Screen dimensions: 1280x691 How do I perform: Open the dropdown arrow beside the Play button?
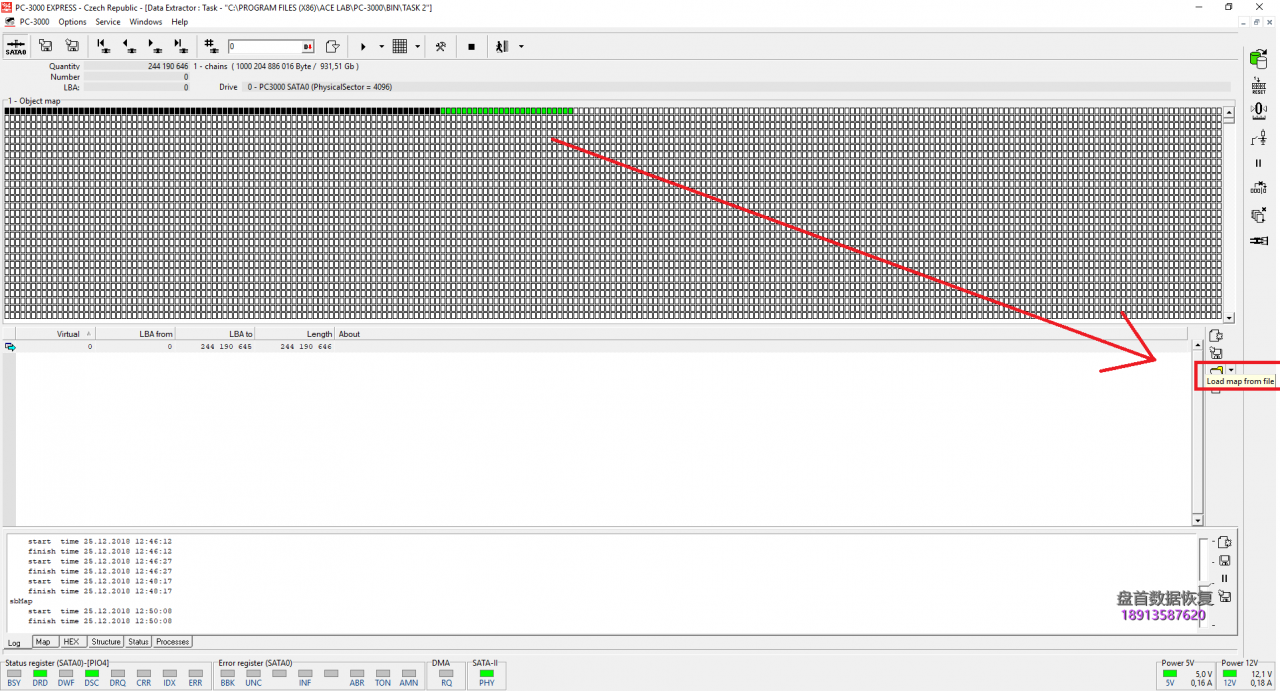(381, 46)
